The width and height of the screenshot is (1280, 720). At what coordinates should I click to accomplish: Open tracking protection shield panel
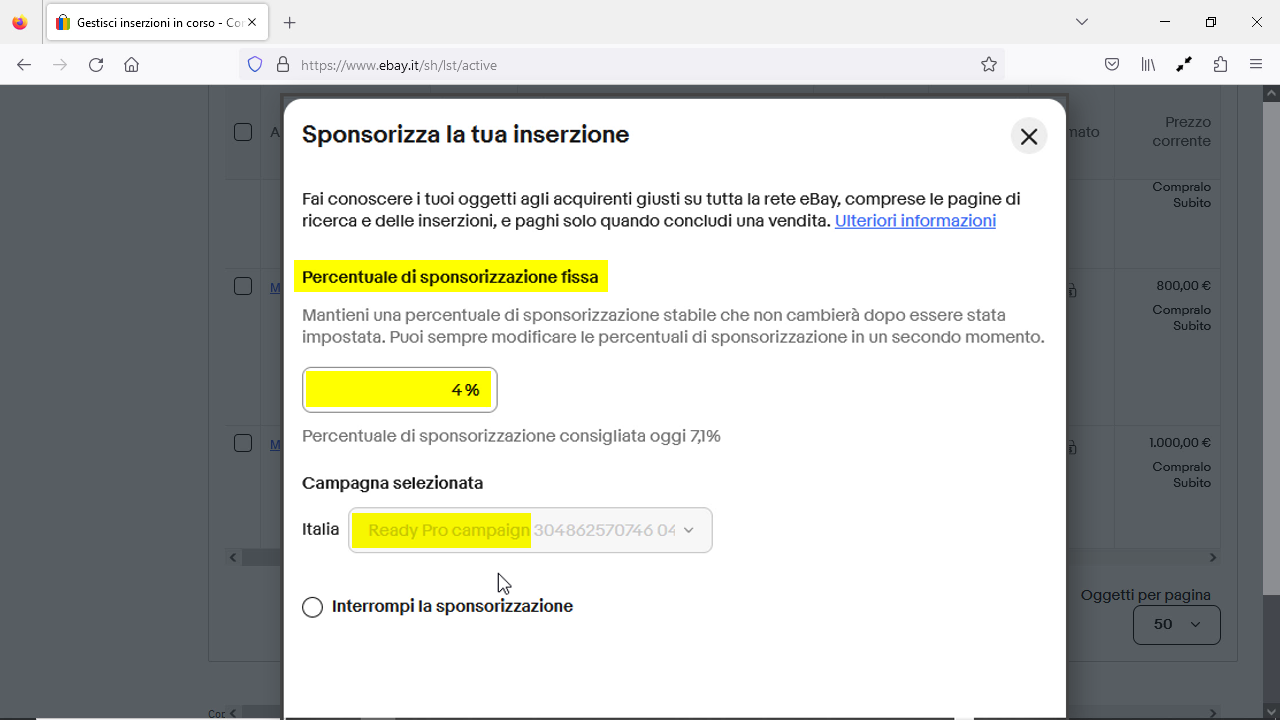pyautogui.click(x=255, y=65)
